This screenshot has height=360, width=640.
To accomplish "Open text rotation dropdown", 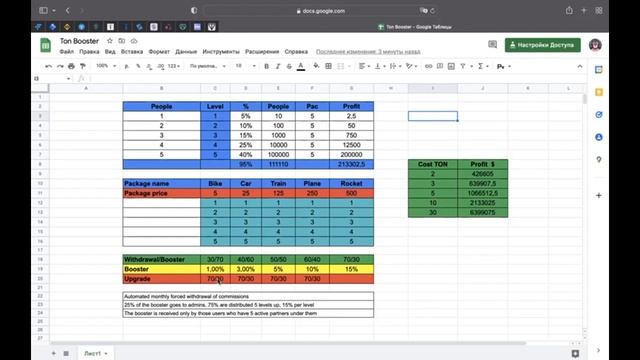I will pos(411,66).
